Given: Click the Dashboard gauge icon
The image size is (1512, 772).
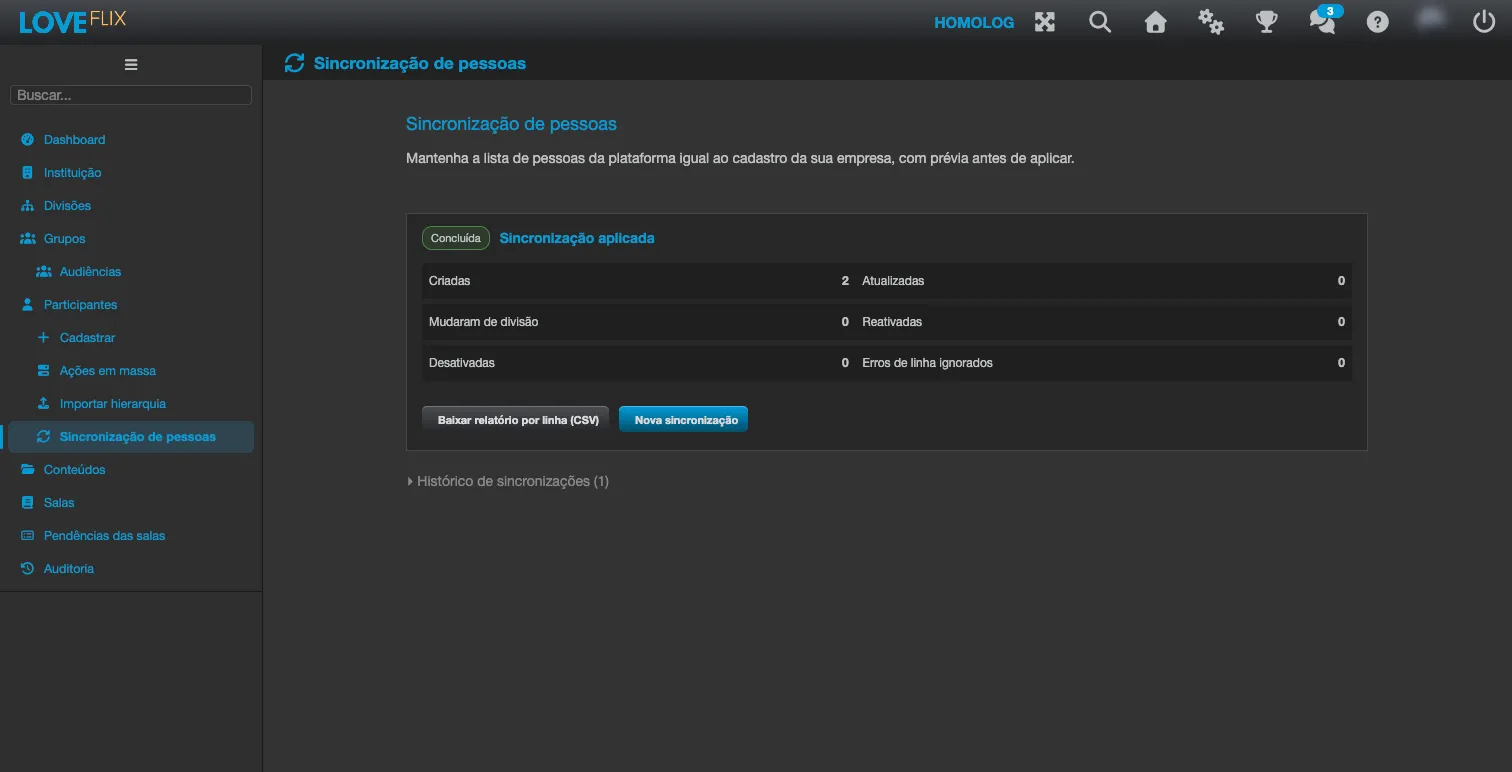Looking at the screenshot, I should (28, 140).
